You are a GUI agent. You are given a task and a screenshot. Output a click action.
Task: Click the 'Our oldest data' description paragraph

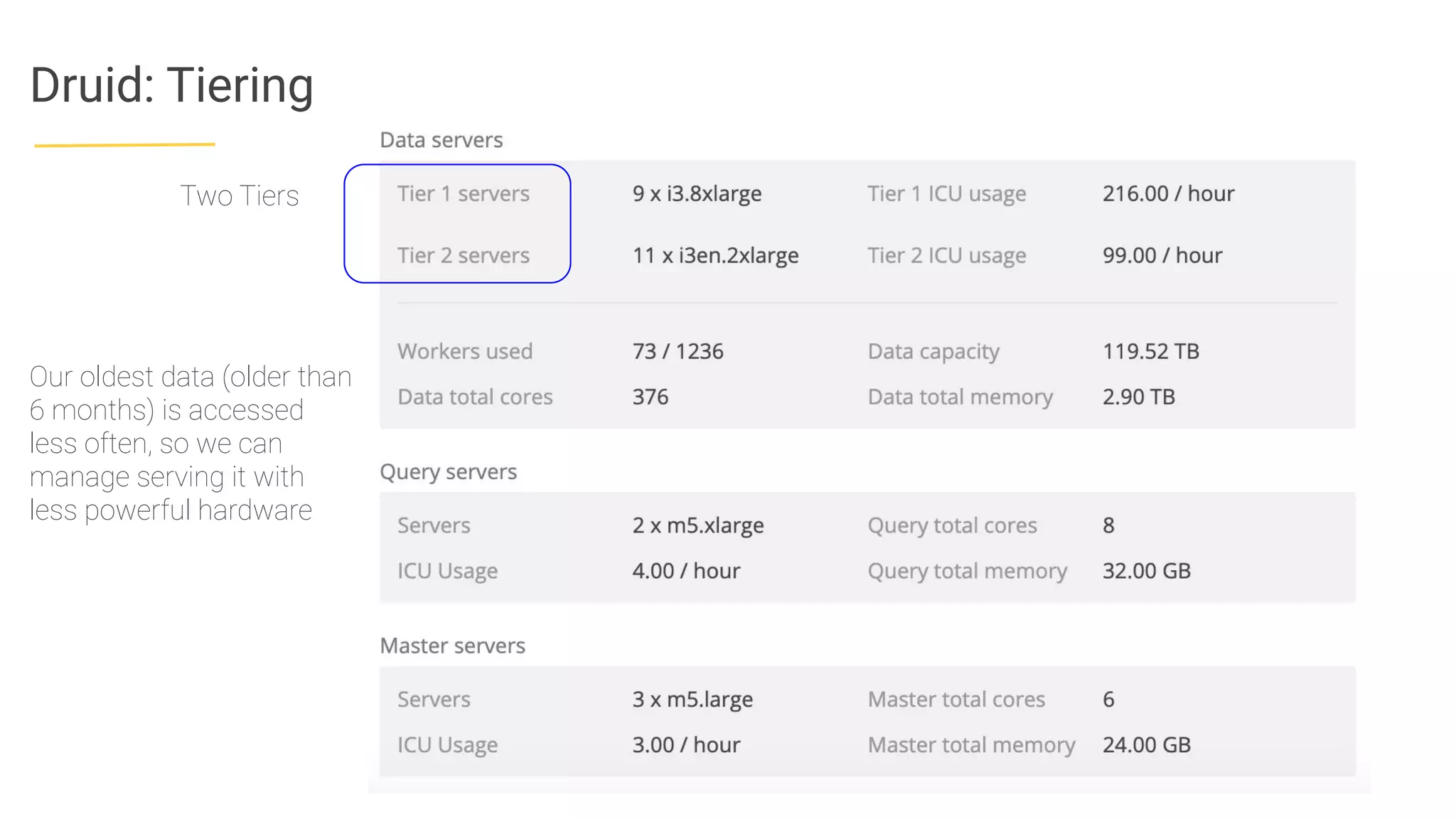point(191,444)
